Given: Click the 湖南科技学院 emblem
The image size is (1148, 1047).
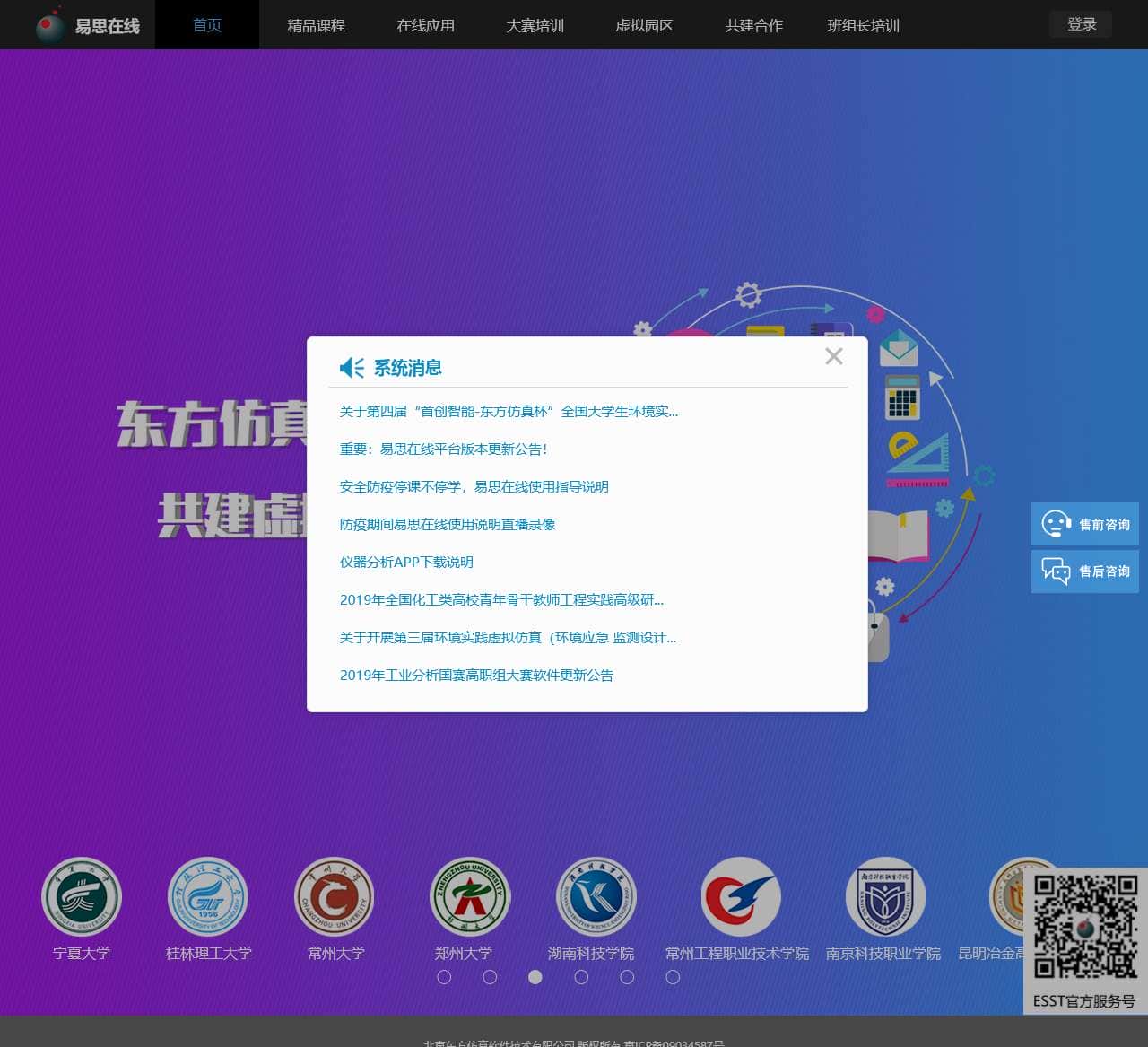Looking at the screenshot, I should (x=596, y=897).
